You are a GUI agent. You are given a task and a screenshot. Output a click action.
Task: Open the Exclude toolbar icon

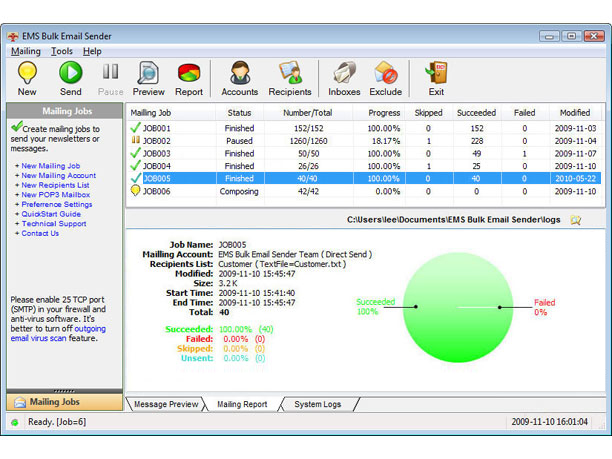coord(386,73)
